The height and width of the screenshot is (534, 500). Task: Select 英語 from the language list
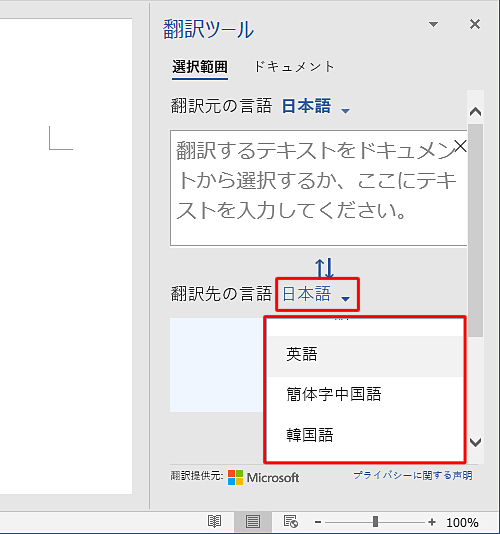point(365,355)
